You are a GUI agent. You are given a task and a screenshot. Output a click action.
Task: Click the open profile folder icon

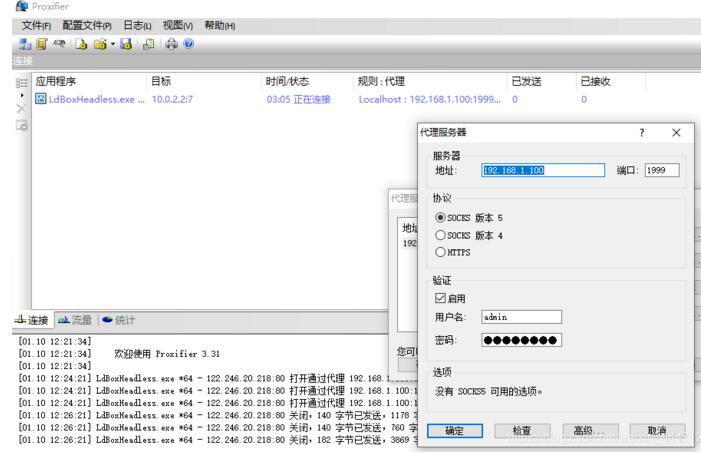(101, 44)
